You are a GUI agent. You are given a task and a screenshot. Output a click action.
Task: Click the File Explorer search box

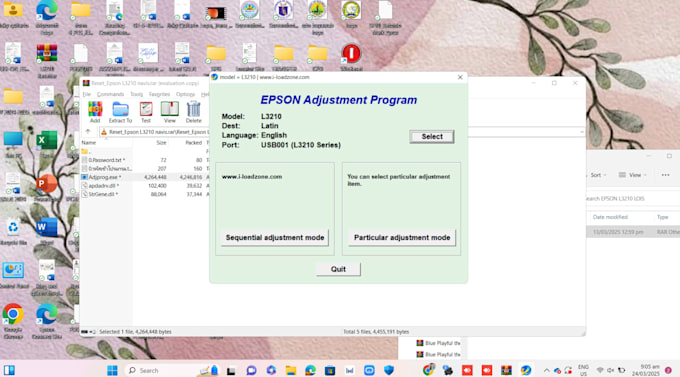point(633,199)
